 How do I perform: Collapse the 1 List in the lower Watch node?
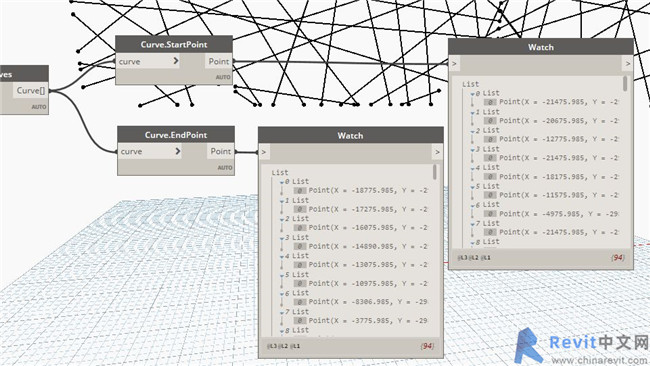click(282, 201)
